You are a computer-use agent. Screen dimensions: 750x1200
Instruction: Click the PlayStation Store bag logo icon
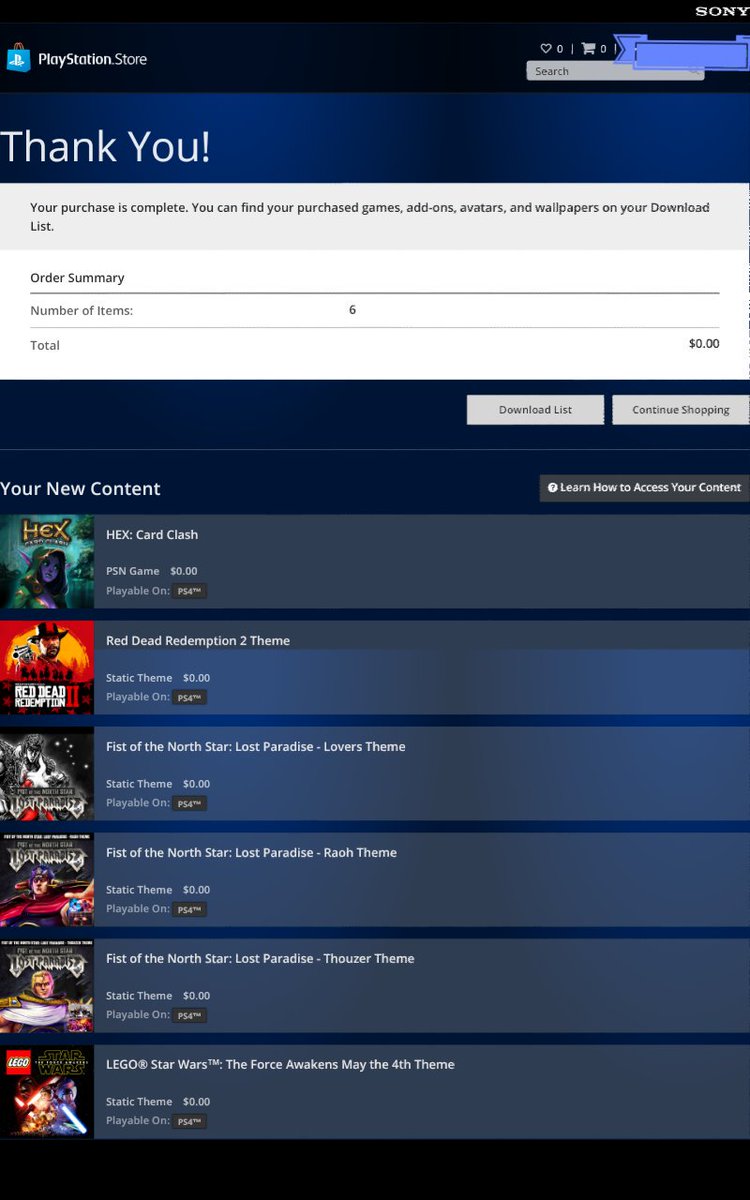[x=18, y=58]
